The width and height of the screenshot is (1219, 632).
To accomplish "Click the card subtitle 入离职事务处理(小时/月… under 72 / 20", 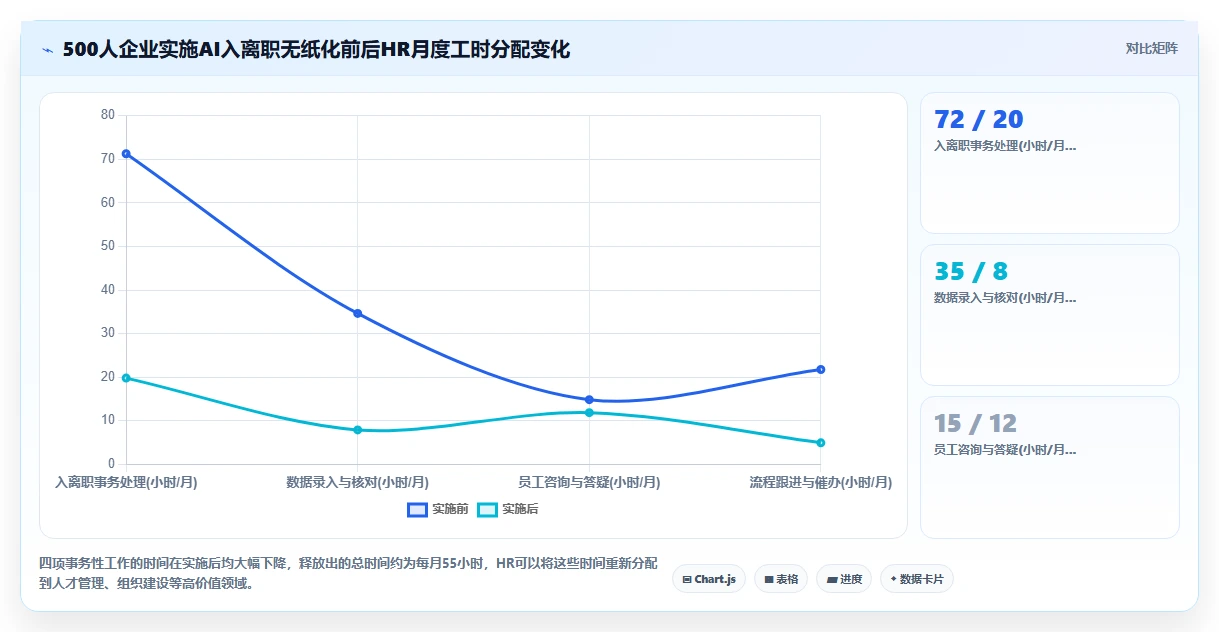I will (x=1005, y=146).
